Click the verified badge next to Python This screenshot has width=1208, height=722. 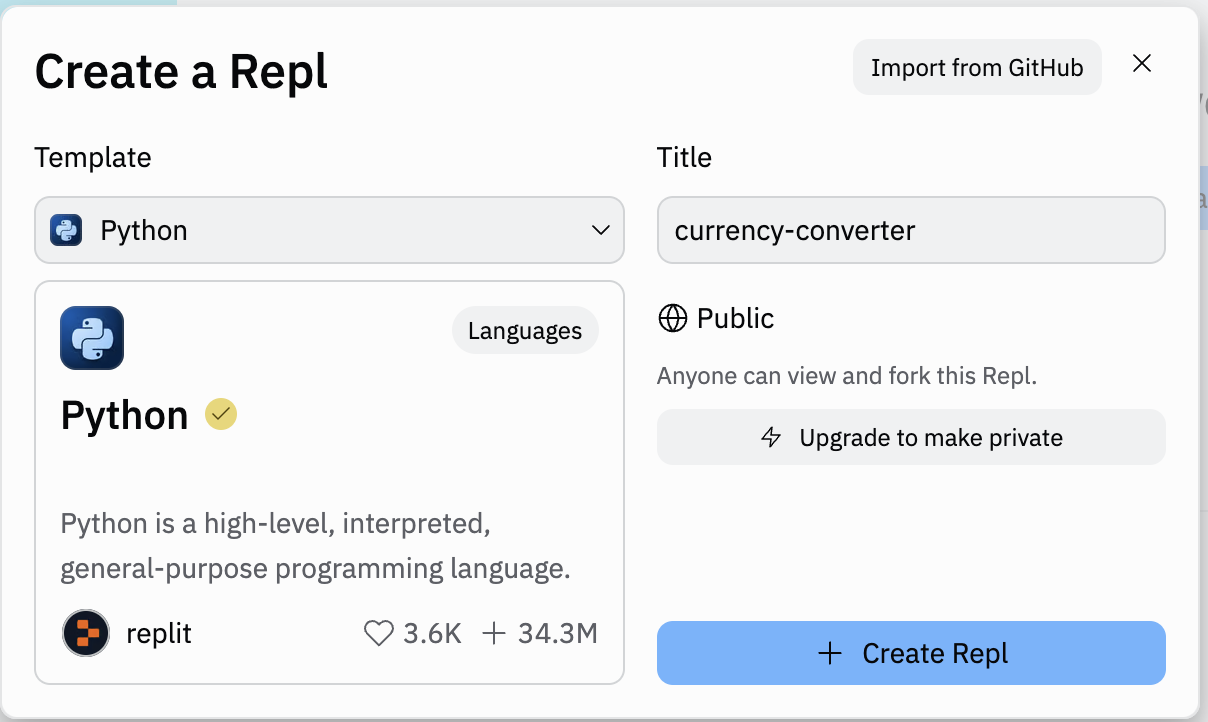221,414
